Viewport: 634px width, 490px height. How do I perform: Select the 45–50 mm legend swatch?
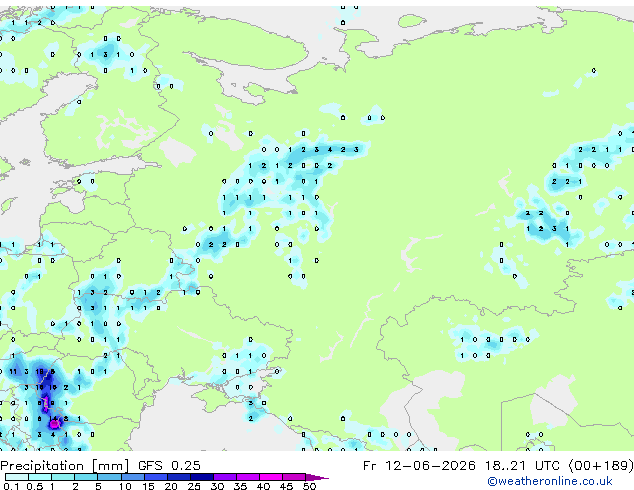(294, 477)
